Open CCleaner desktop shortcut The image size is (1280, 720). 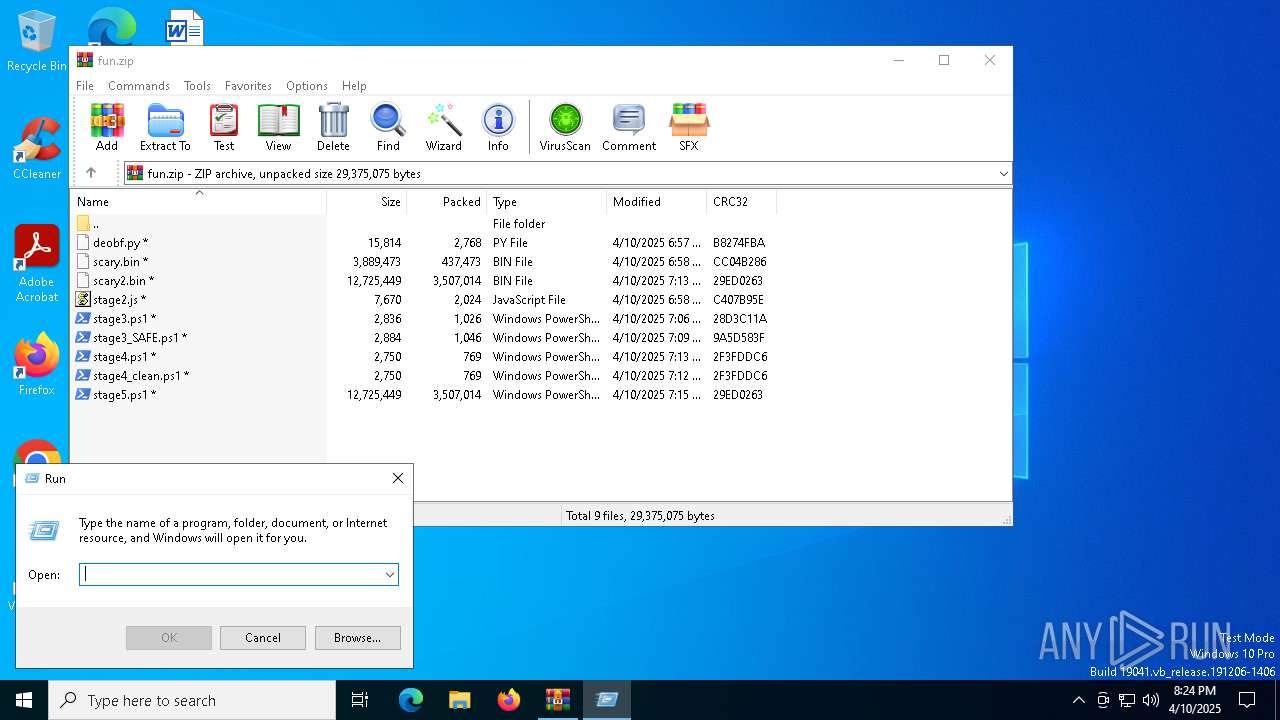(37, 150)
